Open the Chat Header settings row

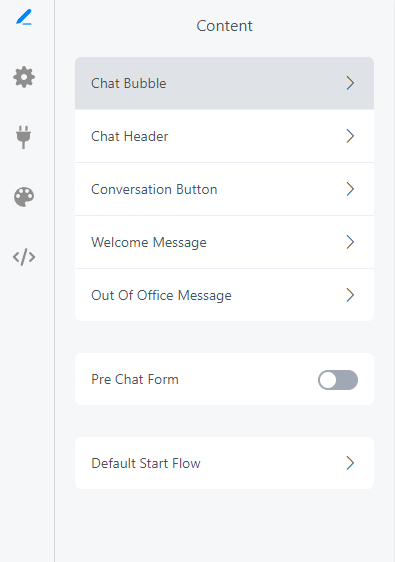click(224, 136)
